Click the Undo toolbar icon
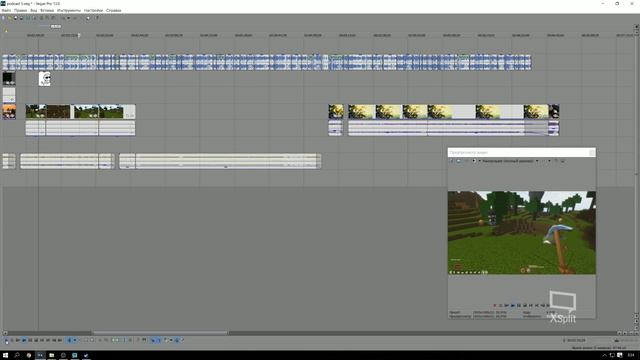This screenshot has height=360, width=640. (63, 18)
